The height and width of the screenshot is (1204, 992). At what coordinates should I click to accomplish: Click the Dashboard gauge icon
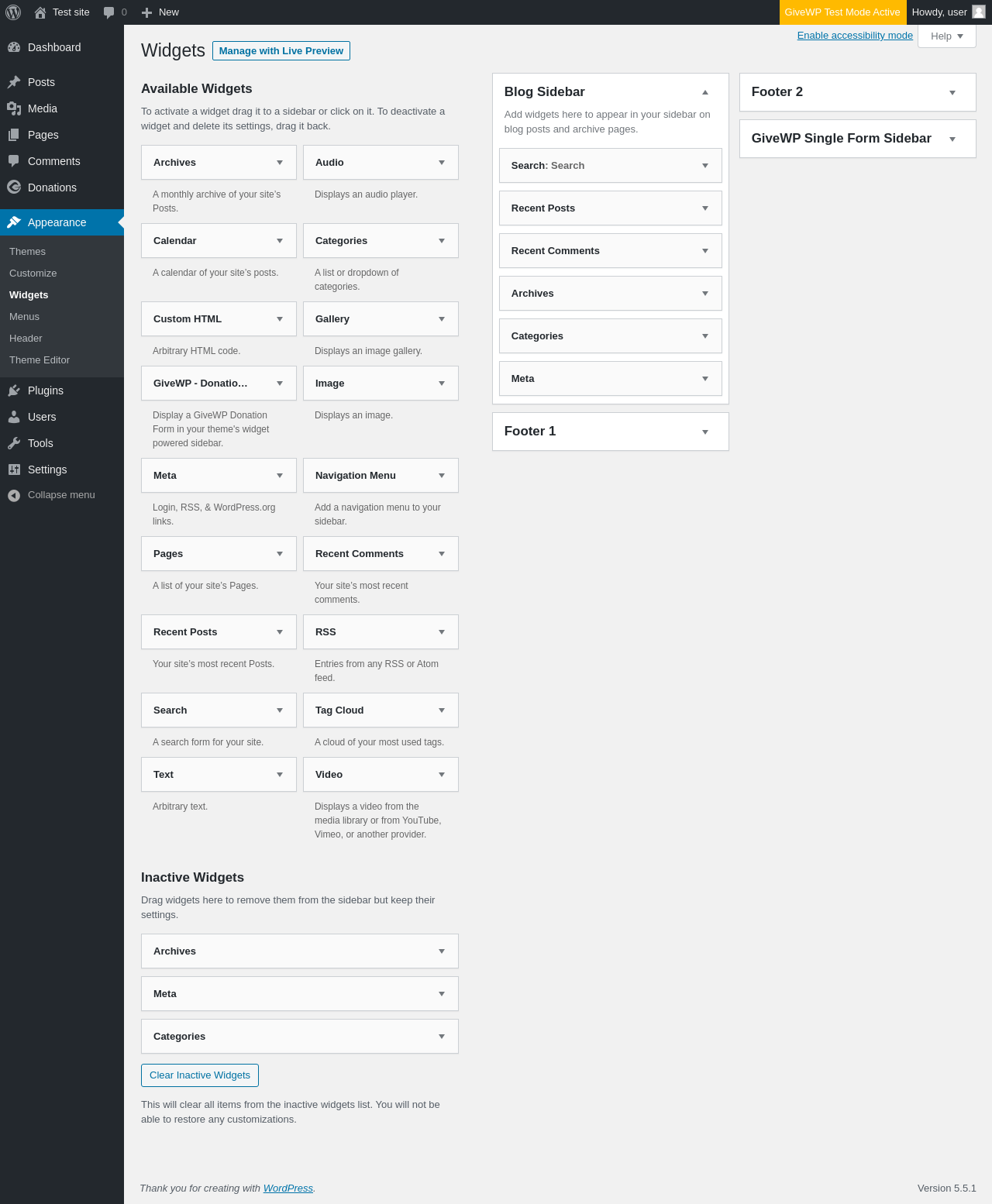coord(14,47)
